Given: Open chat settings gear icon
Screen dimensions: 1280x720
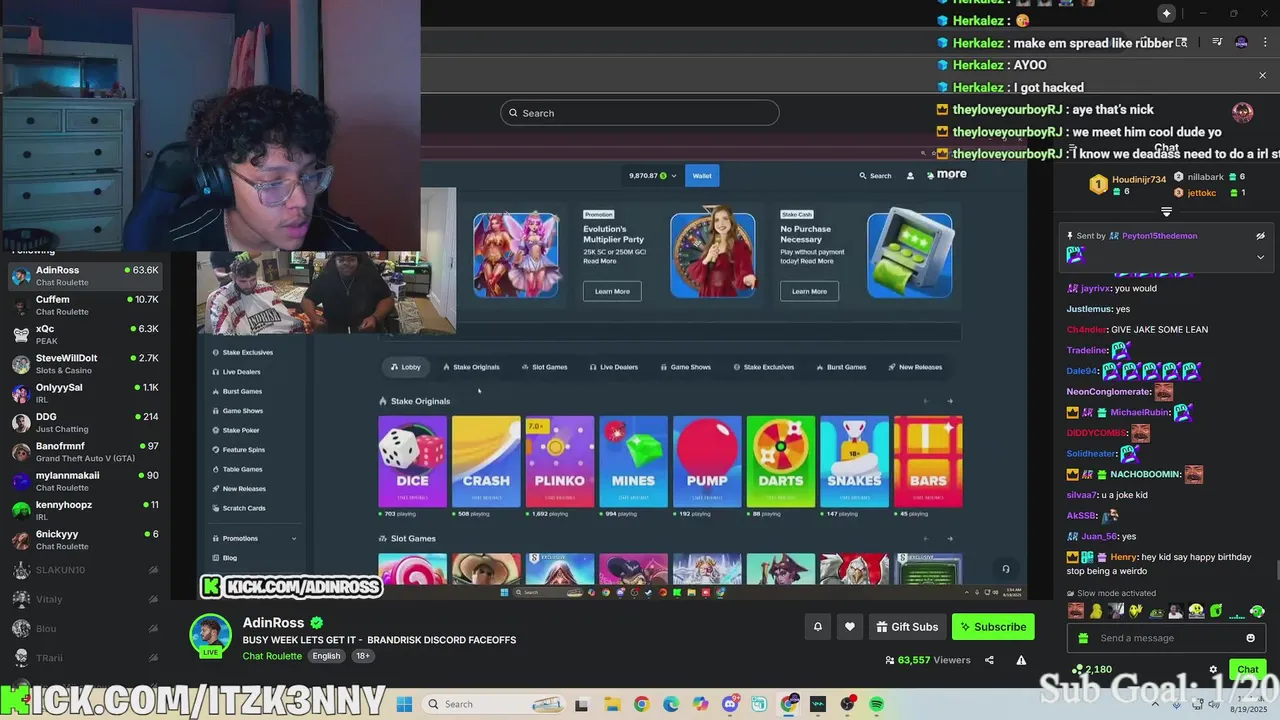Looking at the screenshot, I should 1213,670.
